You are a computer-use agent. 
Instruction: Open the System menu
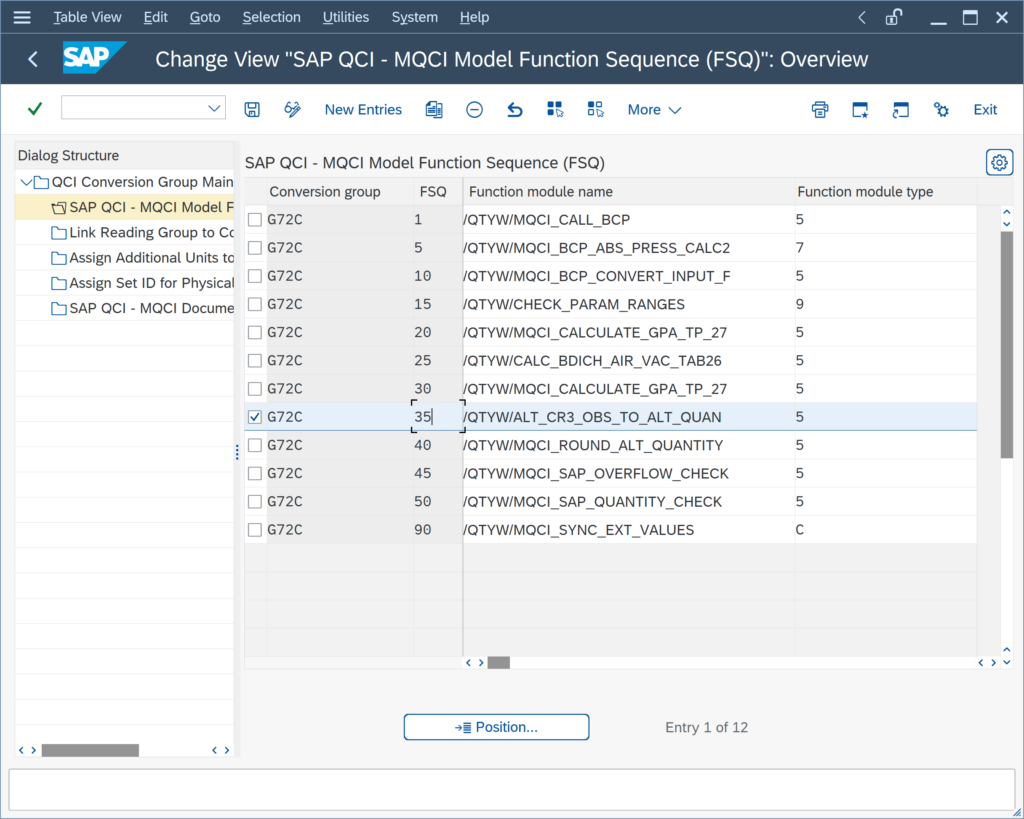pyautogui.click(x=415, y=18)
